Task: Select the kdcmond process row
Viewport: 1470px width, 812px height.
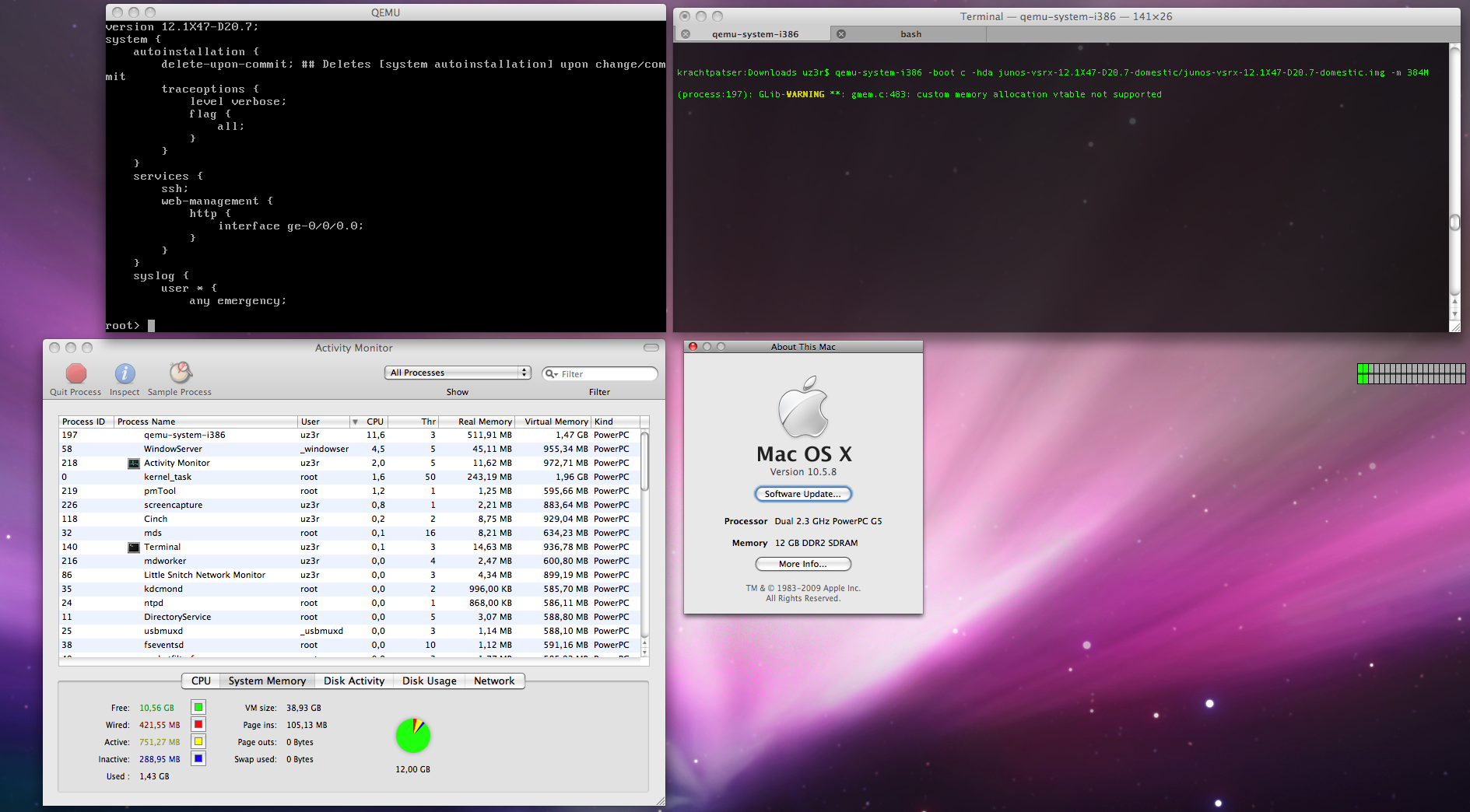Action: coord(349,590)
